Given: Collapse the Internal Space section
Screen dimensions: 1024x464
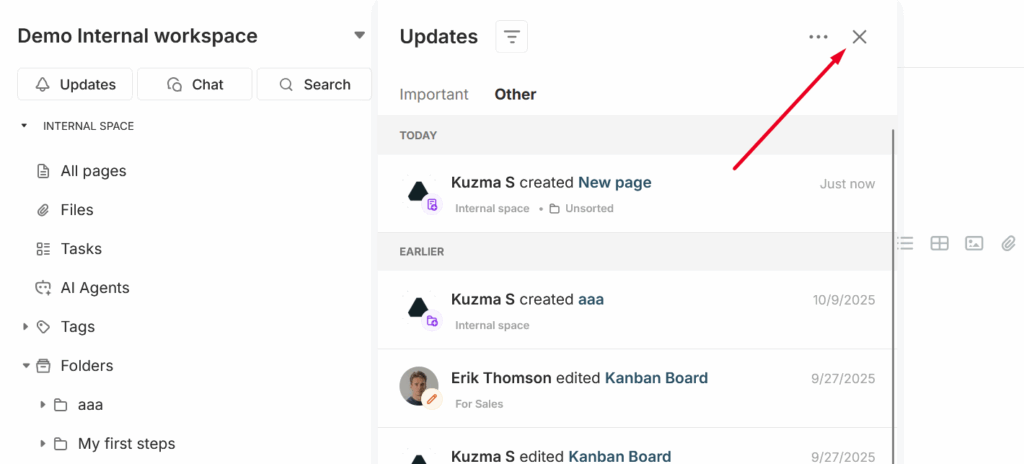Looking at the screenshot, I should click(x=24, y=126).
